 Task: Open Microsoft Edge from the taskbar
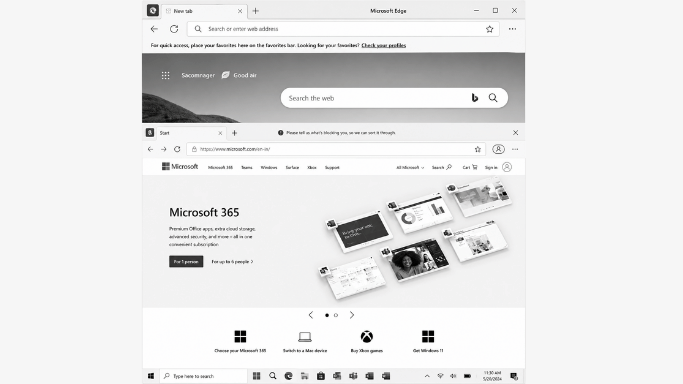(x=288, y=376)
